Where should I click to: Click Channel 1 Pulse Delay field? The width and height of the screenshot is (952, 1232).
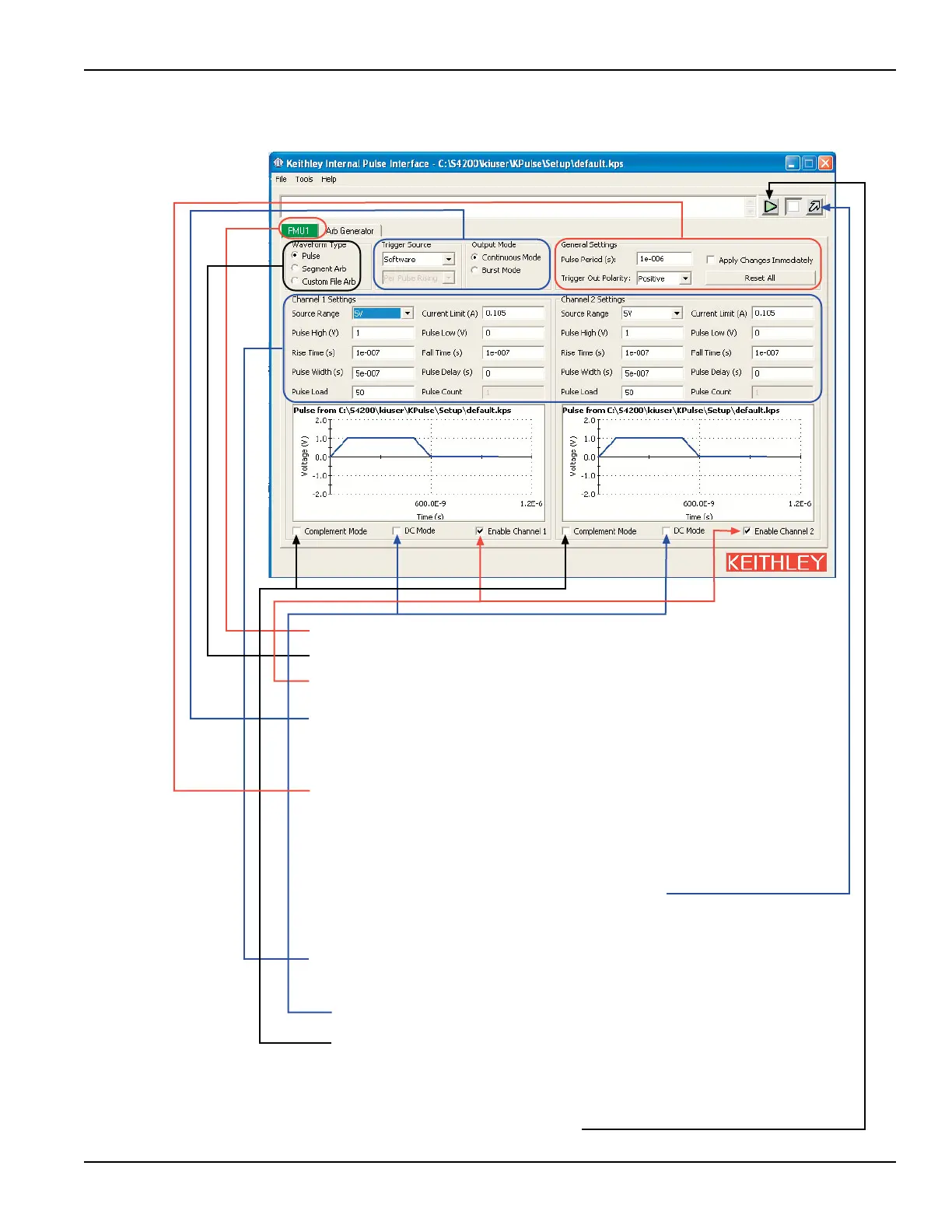coord(513,373)
